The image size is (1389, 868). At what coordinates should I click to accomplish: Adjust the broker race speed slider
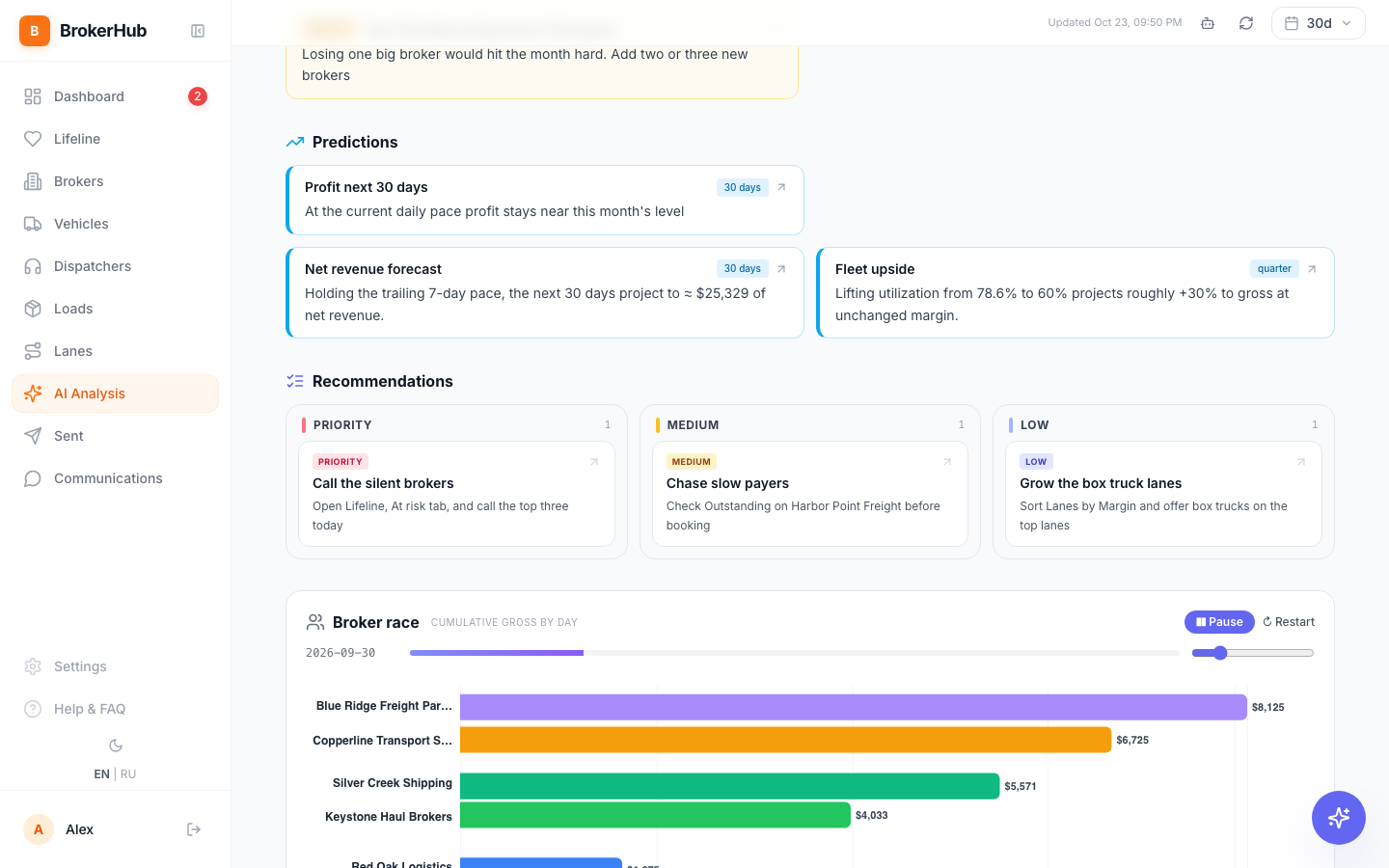click(x=1253, y=653)
